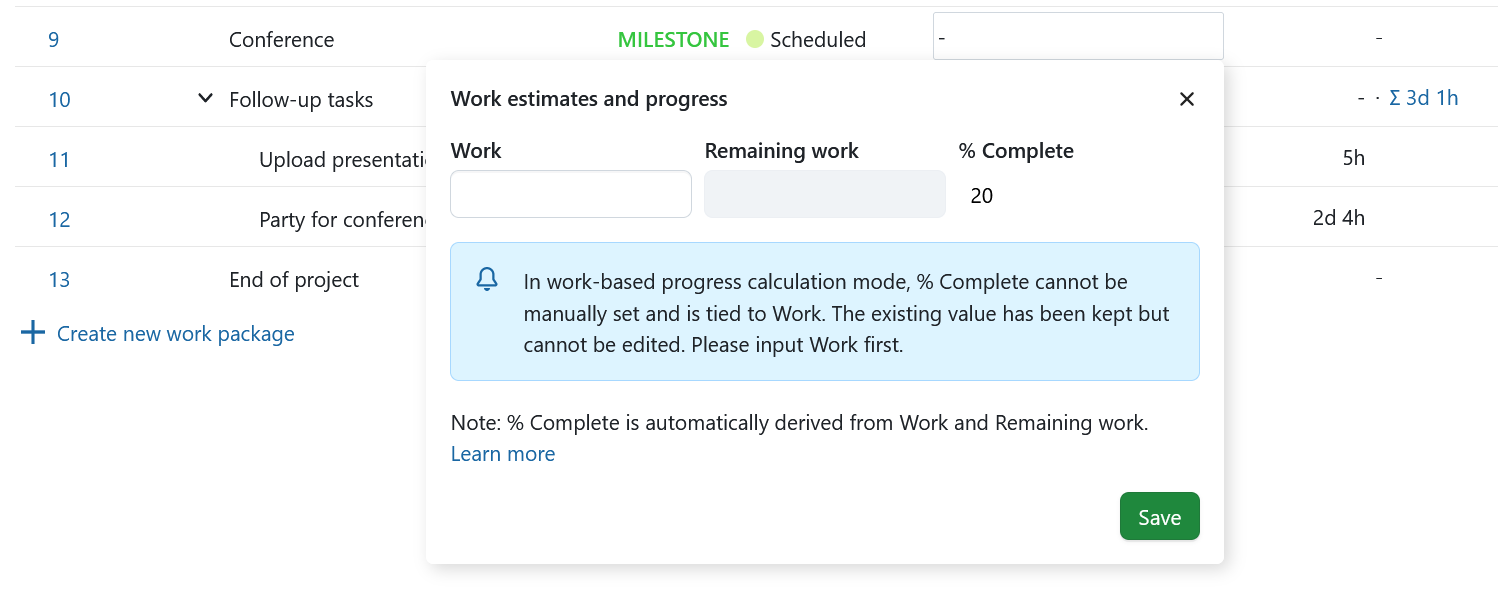Collapse the Follow-up tasks row
This screenshot has height=592, width=1498.
tap(205, 98)
